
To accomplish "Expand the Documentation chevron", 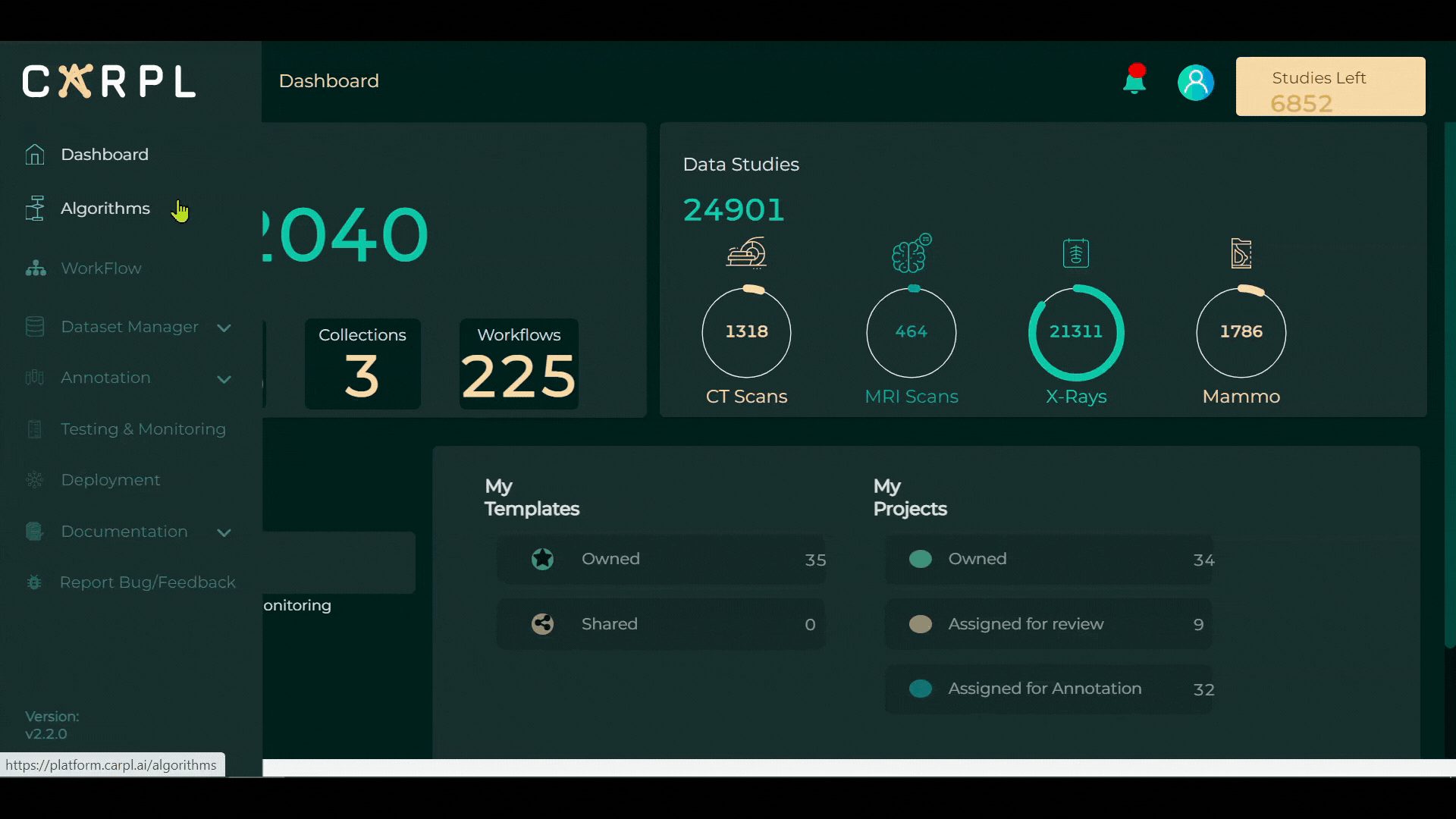I will point(224,532).
